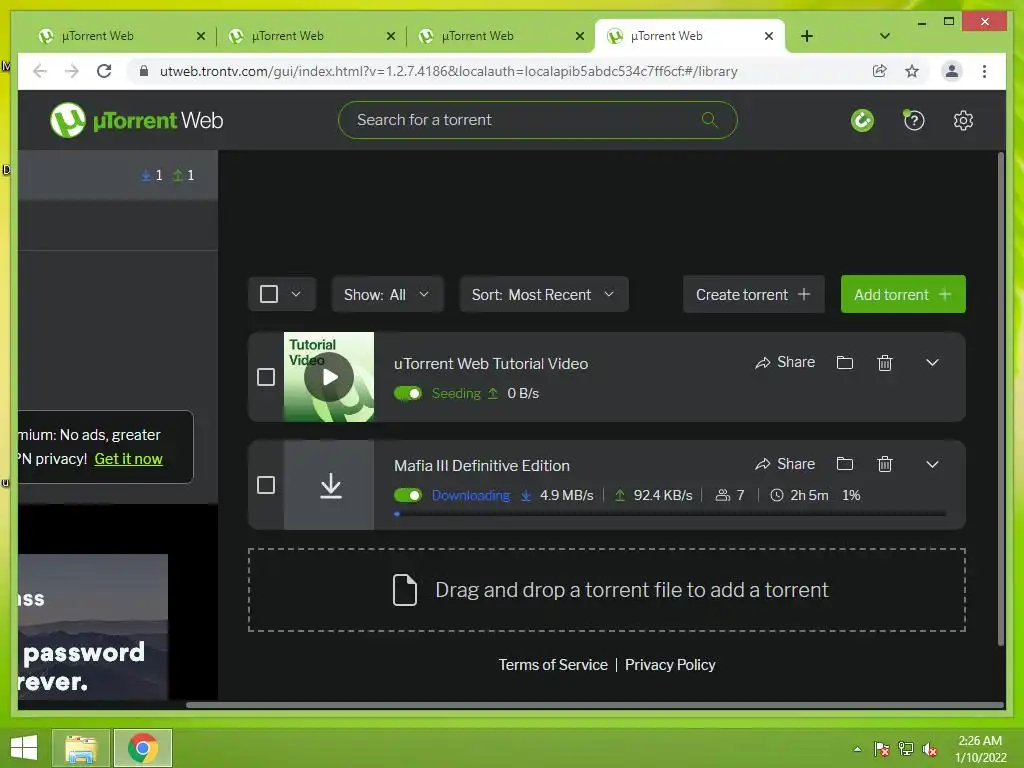This screenshot has height=768, width=1024.
Task: Click the browser address bar URL
Action: click(x=448, y=71)
